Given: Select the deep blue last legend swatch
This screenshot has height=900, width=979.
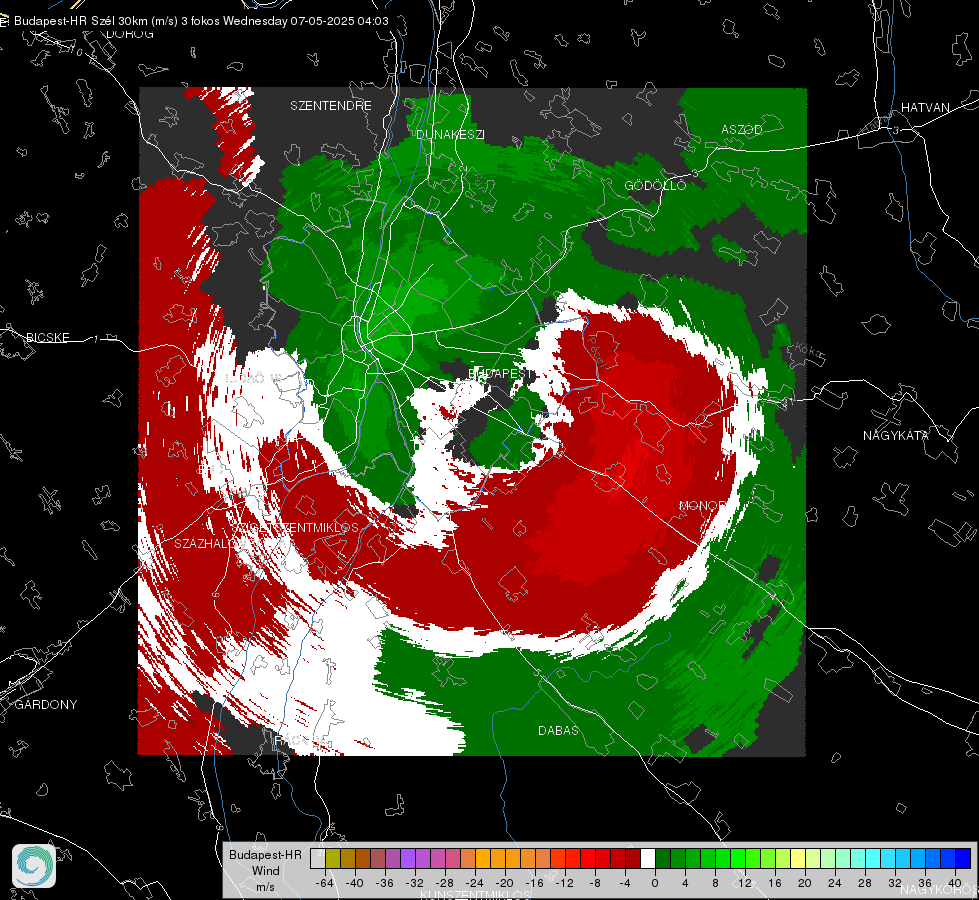Looking at the screenshot, I should [x=963, y=858].
